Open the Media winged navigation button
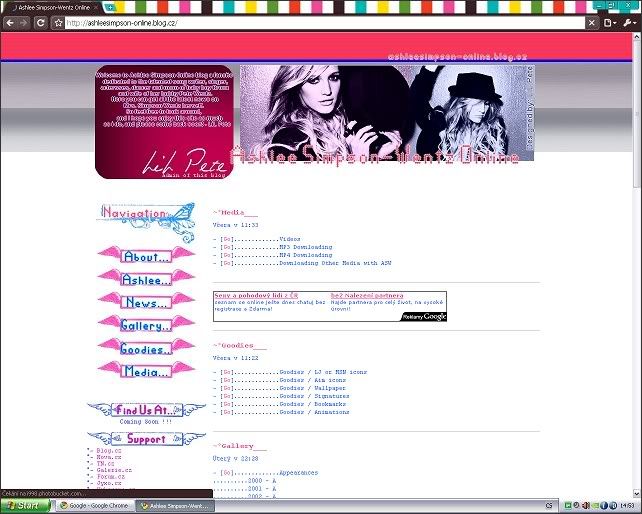 point(146,371)
